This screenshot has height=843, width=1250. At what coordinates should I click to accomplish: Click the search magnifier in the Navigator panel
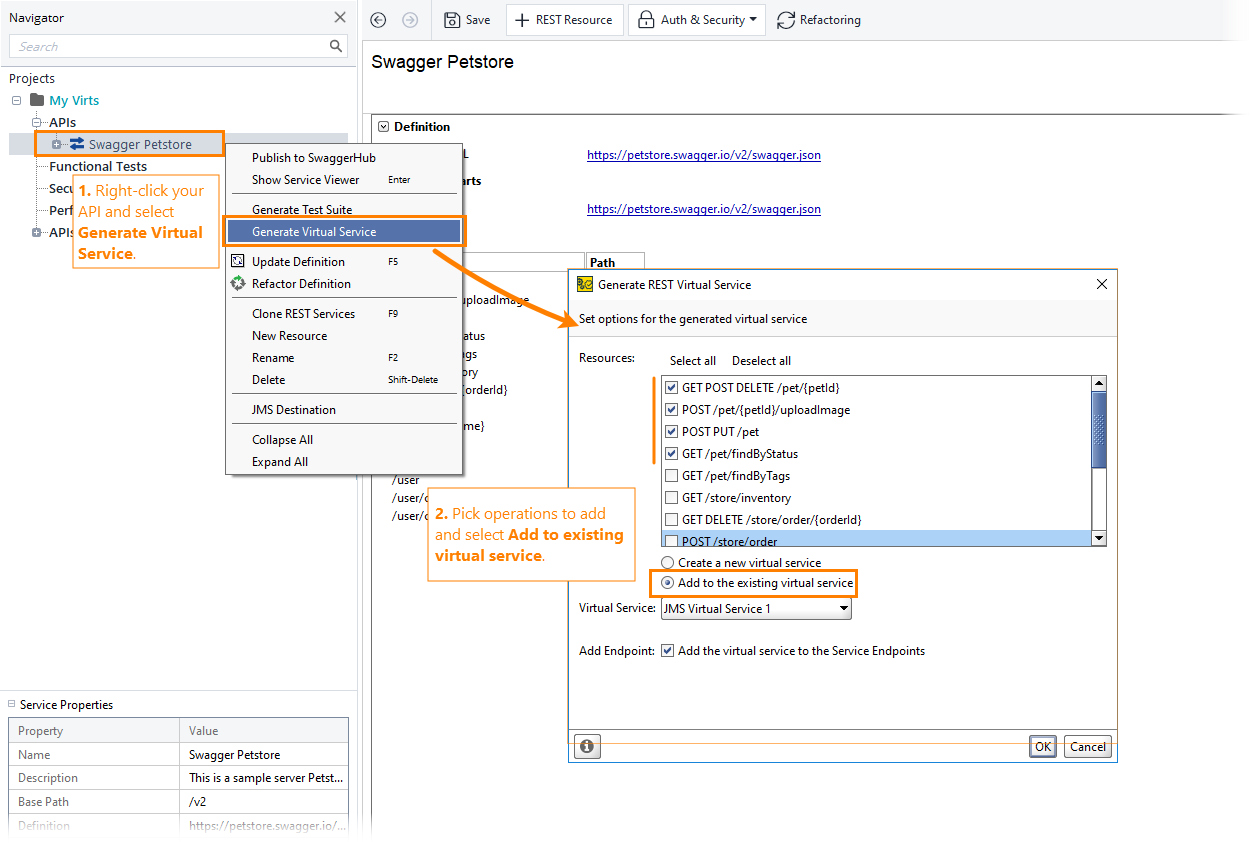coord(336,45)
